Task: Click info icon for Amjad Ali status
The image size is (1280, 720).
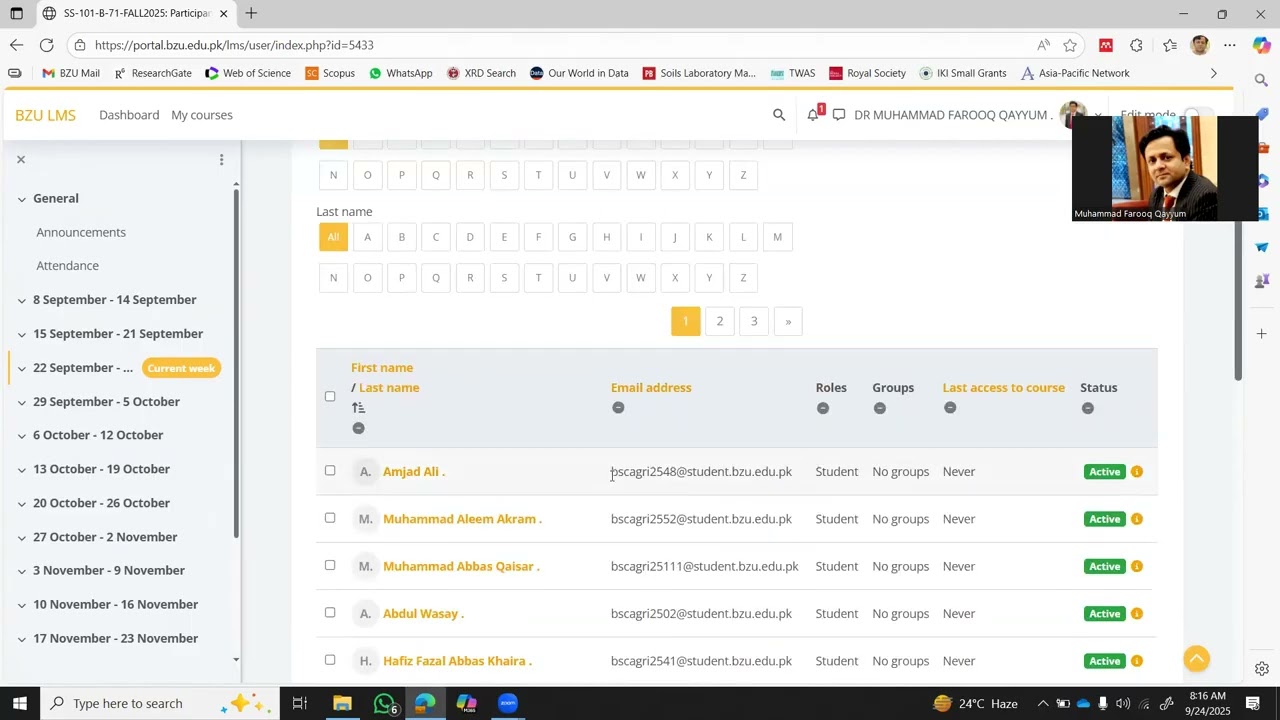Action: click(x=1137, y=472)
